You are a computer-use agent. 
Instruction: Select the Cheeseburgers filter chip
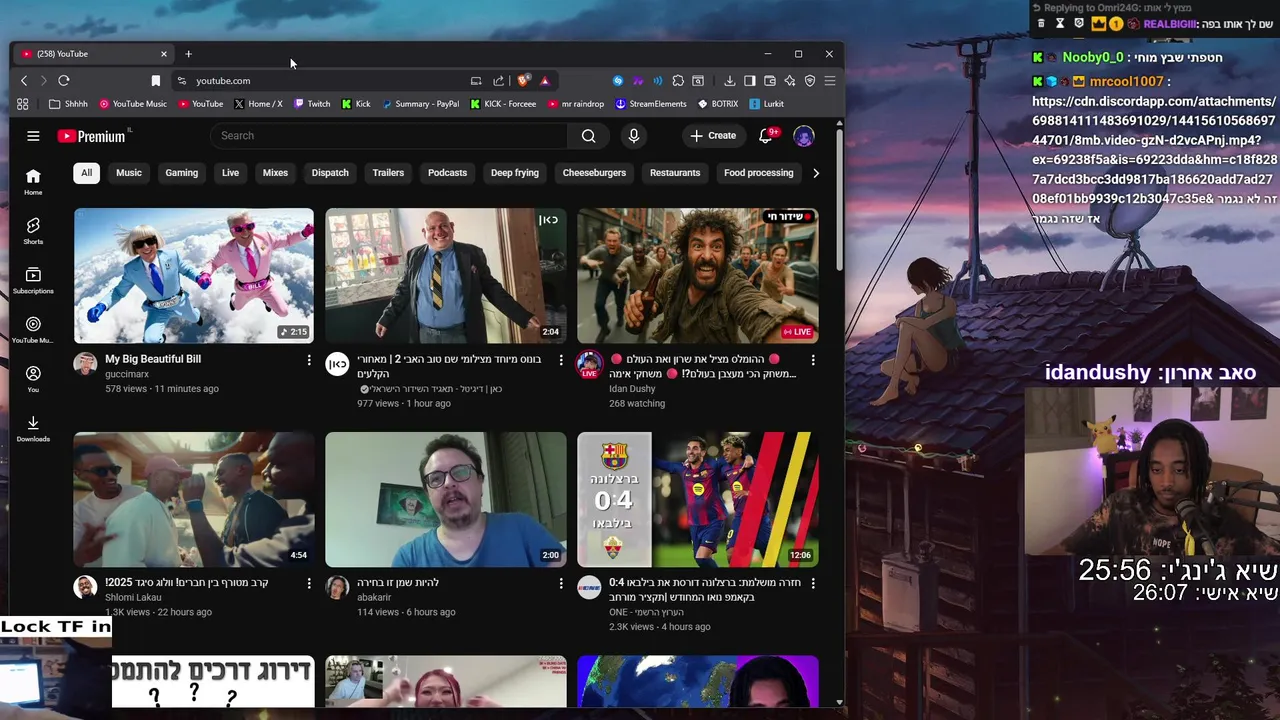click(594, 173)
